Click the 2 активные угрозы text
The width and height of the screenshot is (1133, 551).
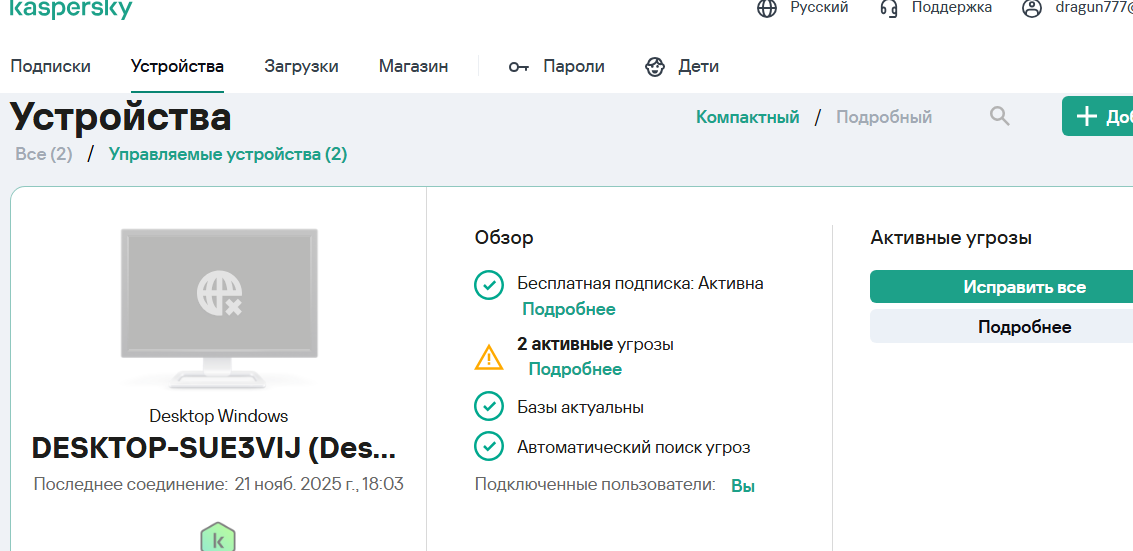[595, 344]
